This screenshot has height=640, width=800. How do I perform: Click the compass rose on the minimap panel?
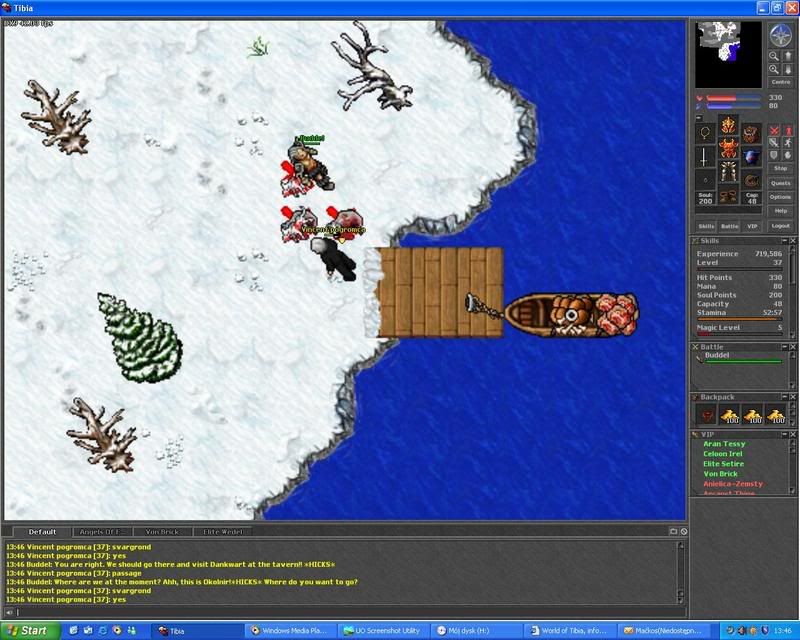tap(781, 35)
